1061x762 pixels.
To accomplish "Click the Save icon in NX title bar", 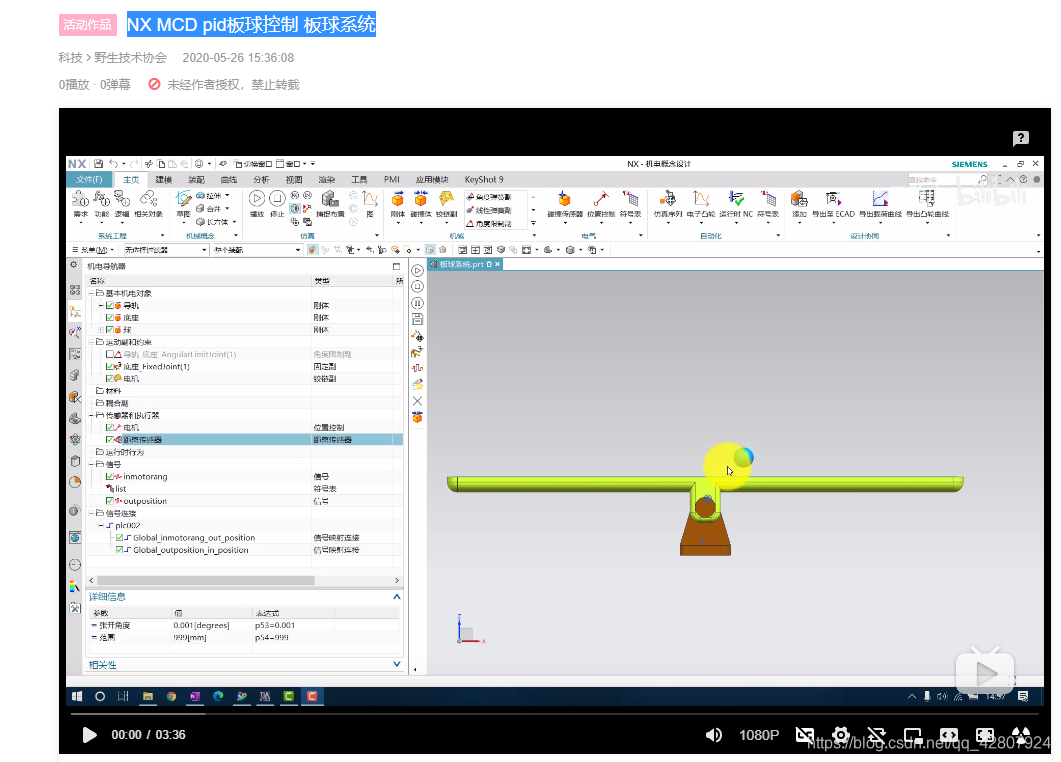I will point(99,164).
